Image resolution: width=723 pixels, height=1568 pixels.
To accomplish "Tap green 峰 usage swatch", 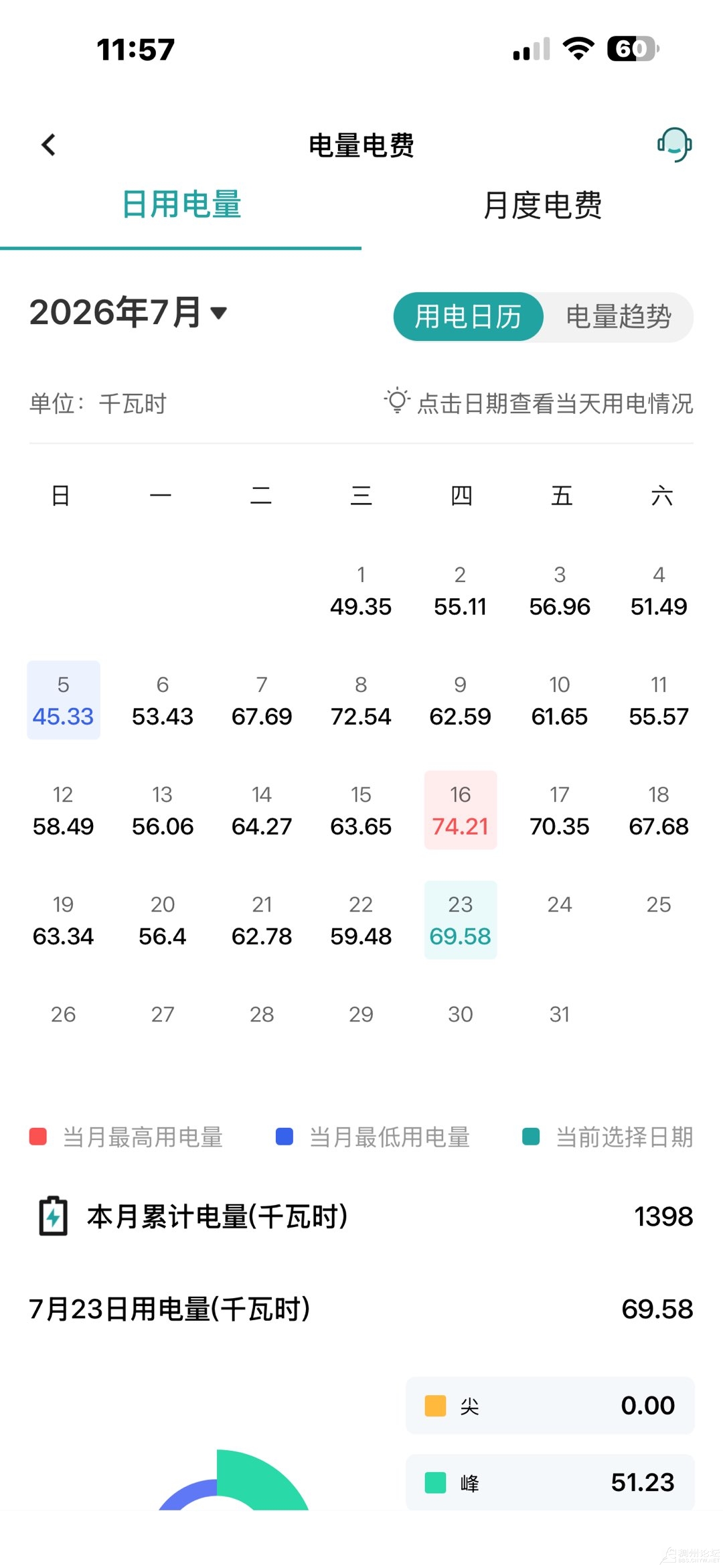I will (x=435, y=1482).
